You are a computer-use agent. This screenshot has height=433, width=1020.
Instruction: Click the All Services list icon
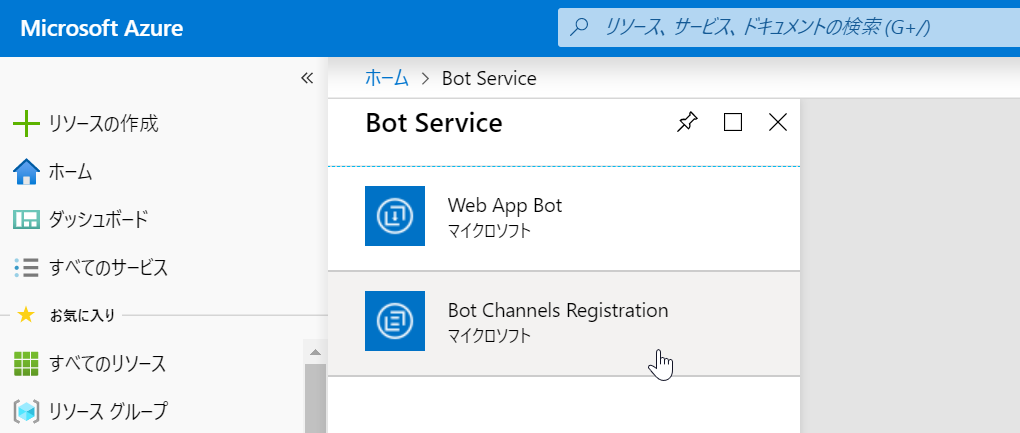point(26,267)
